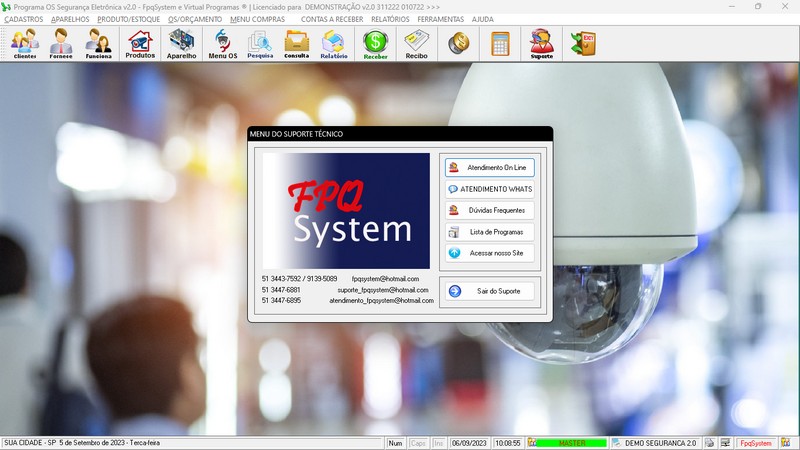800x450 pixels.
Task: Open the FERRAMENTAS menu
Action: coord(441,19)
